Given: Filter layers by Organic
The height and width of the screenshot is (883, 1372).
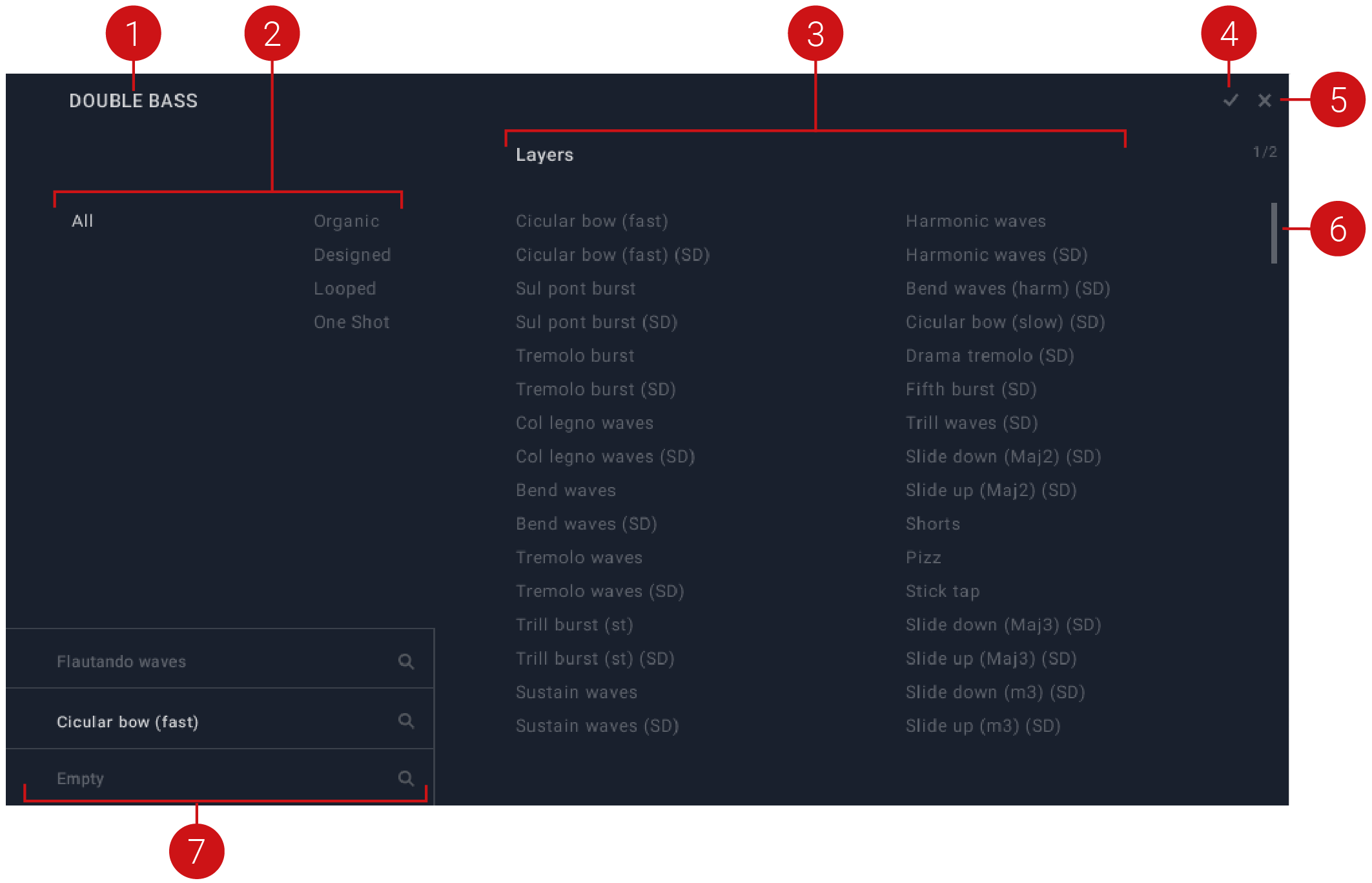Looking at the screenshot, I should coord(347,220).
